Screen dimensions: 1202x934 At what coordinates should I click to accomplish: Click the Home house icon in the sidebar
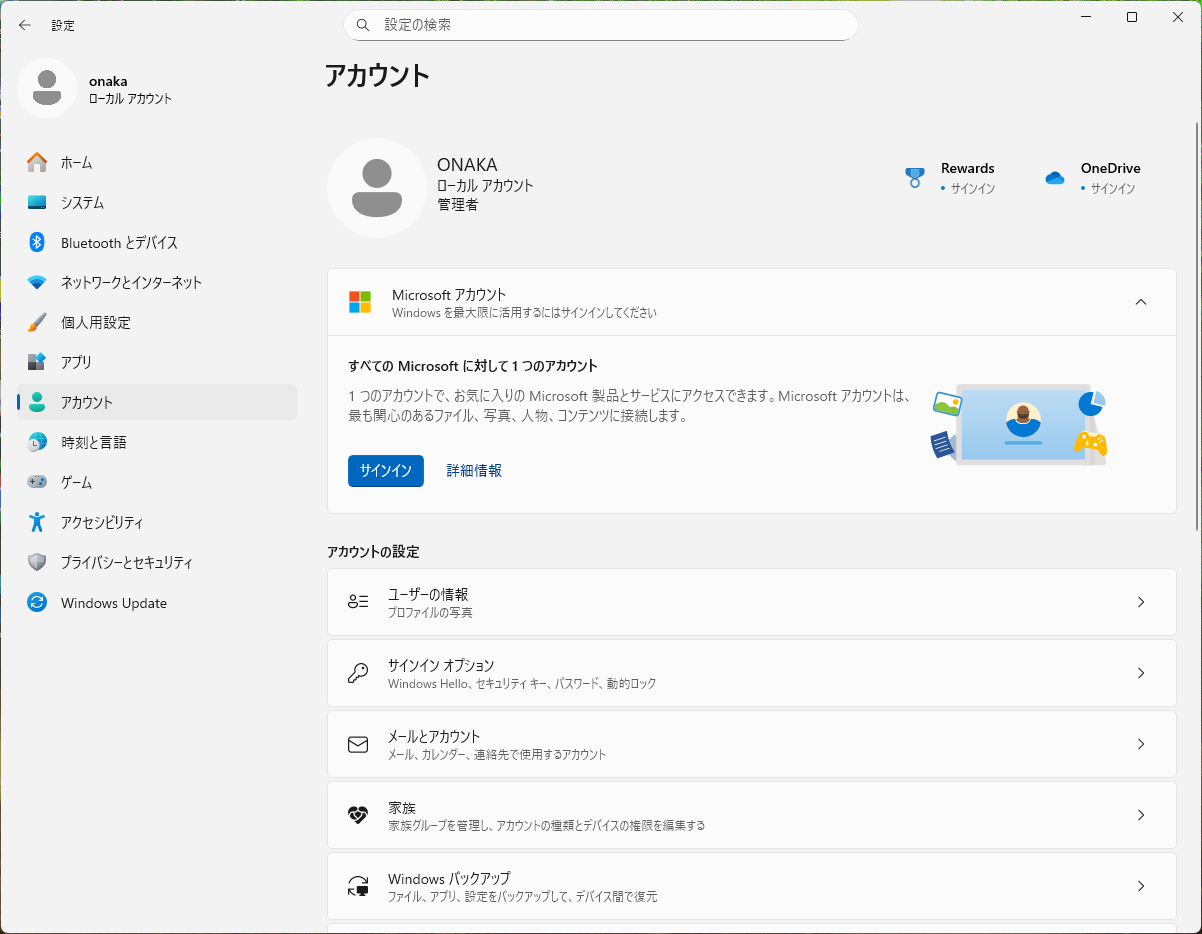tap(37, 162)
